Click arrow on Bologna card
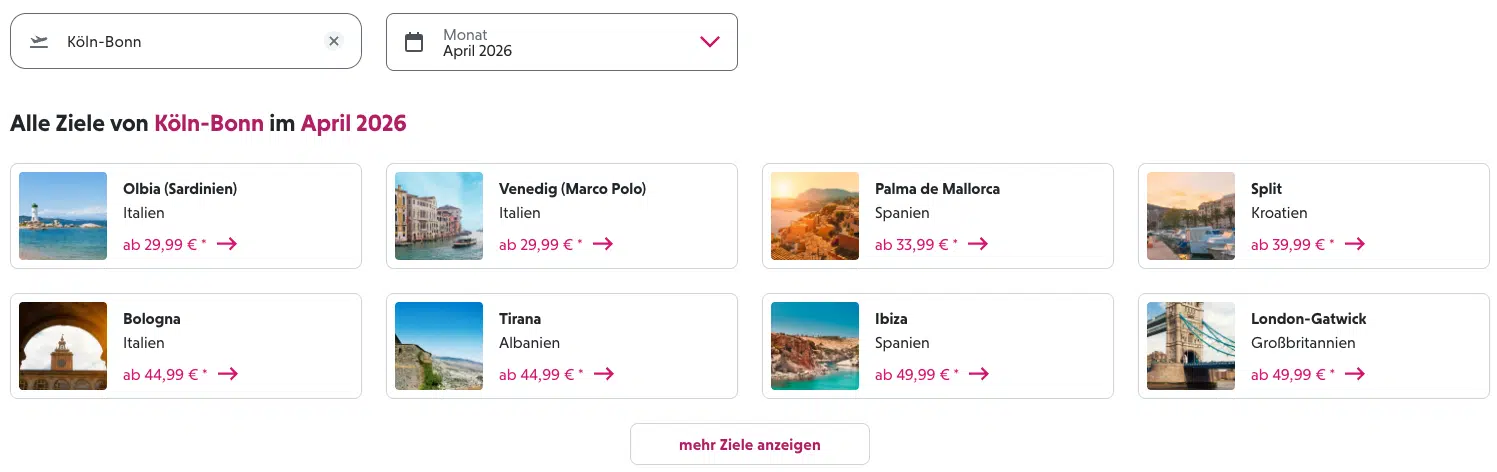The image size is (1497, 472). tap(227, 374)
